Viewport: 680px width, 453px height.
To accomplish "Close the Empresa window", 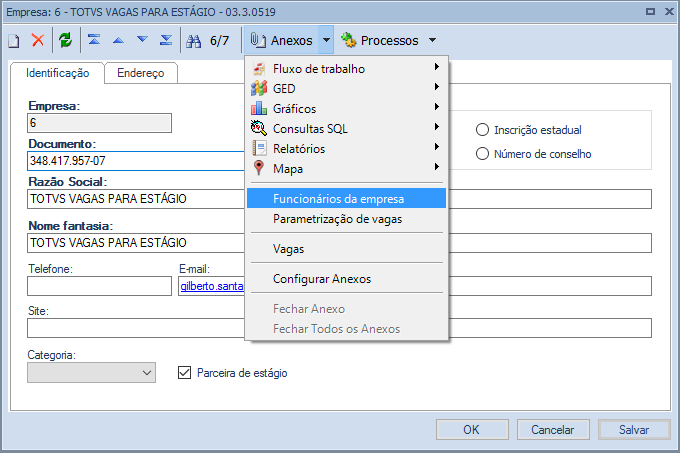I will [669, 12].
